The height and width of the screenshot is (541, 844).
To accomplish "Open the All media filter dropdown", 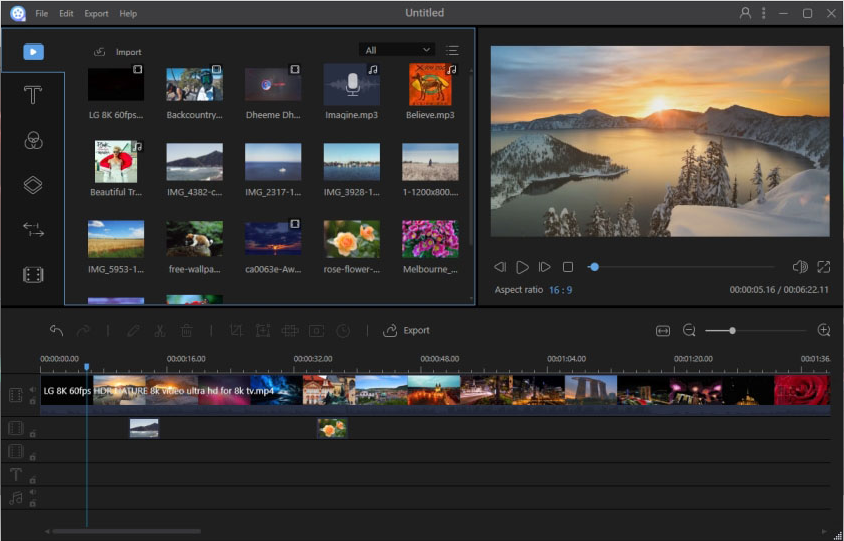I will (x=397, y=50).
